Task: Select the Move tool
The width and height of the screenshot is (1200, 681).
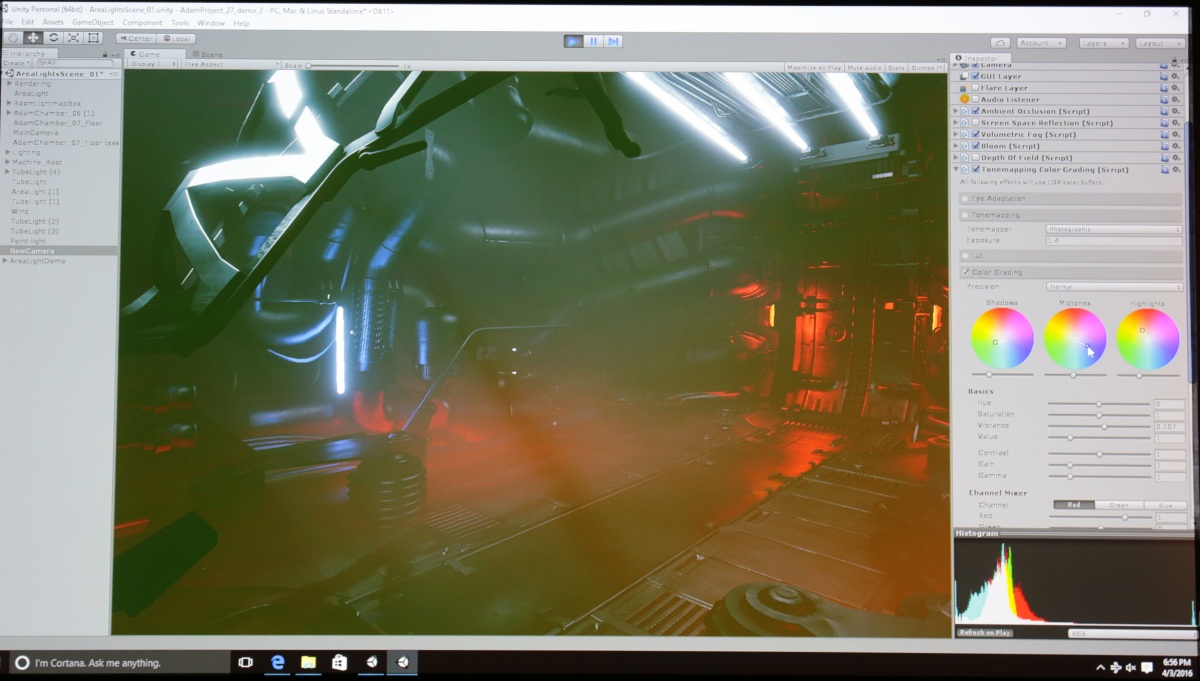Action: (x=33, y=38)
